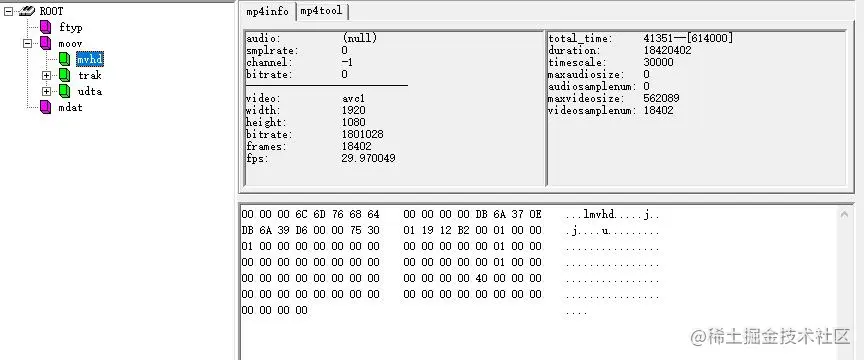The height and width of the screenshot is (360, 864).
Task: Click the magenta mdat box icon
Action: (46, 108)
